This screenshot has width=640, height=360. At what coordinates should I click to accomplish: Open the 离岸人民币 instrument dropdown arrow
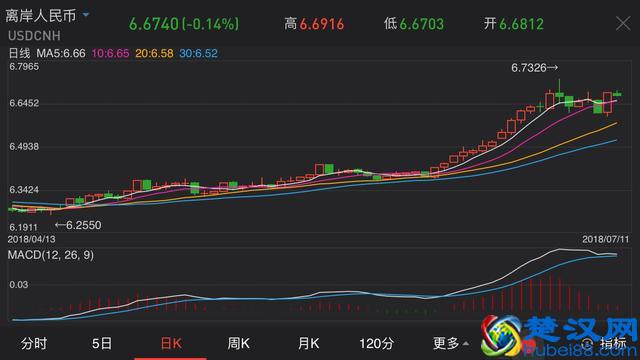tap(86, 15)
